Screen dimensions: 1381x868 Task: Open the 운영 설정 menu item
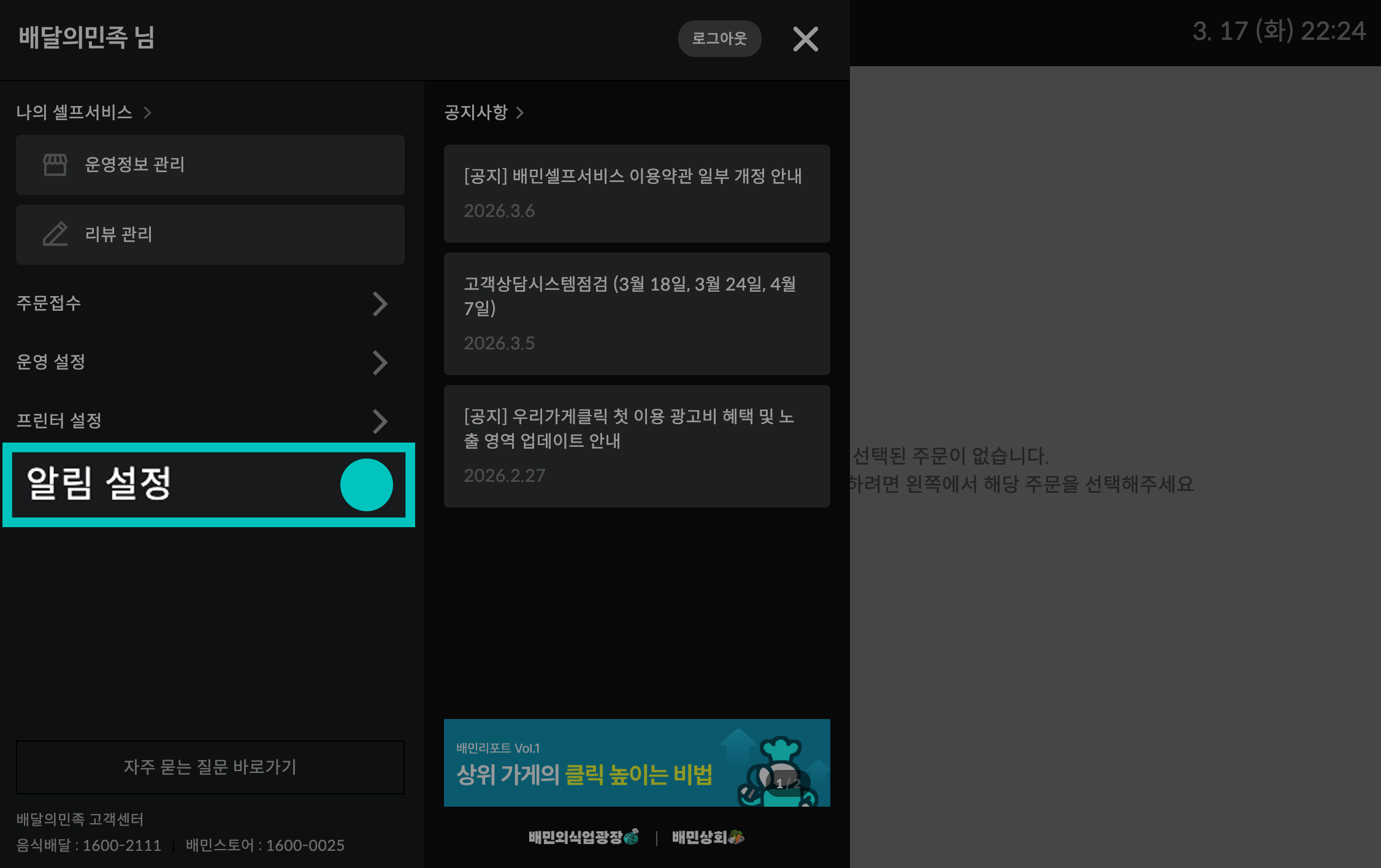202,362
